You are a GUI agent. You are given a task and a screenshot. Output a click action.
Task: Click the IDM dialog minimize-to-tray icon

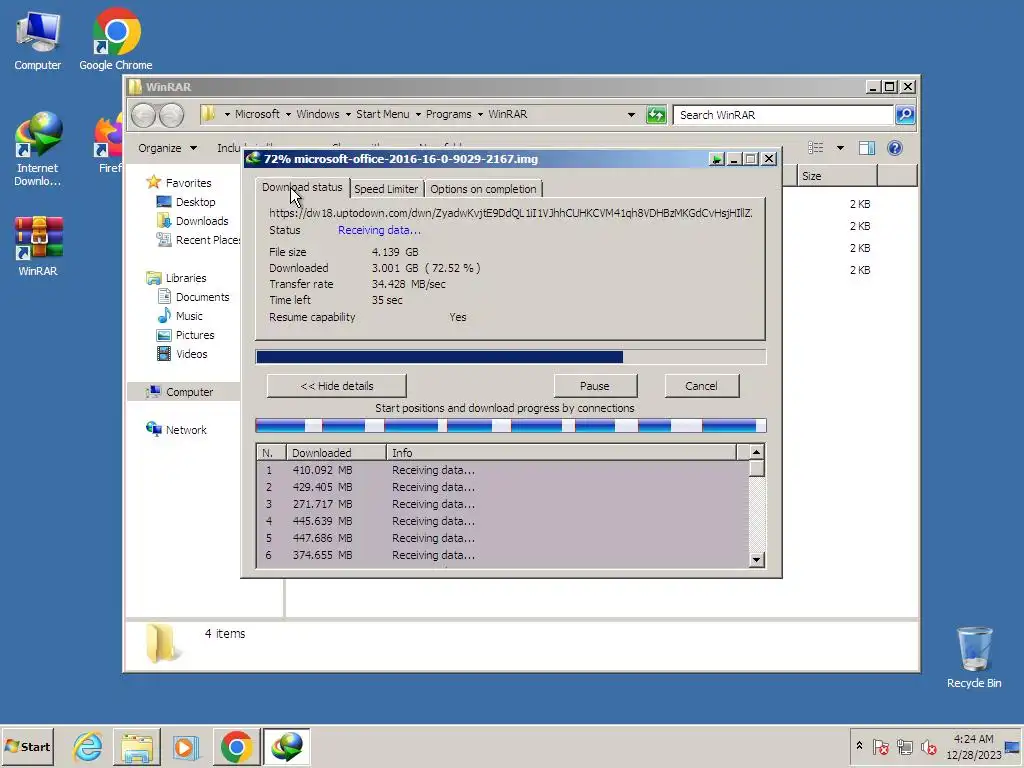point(716,159)
